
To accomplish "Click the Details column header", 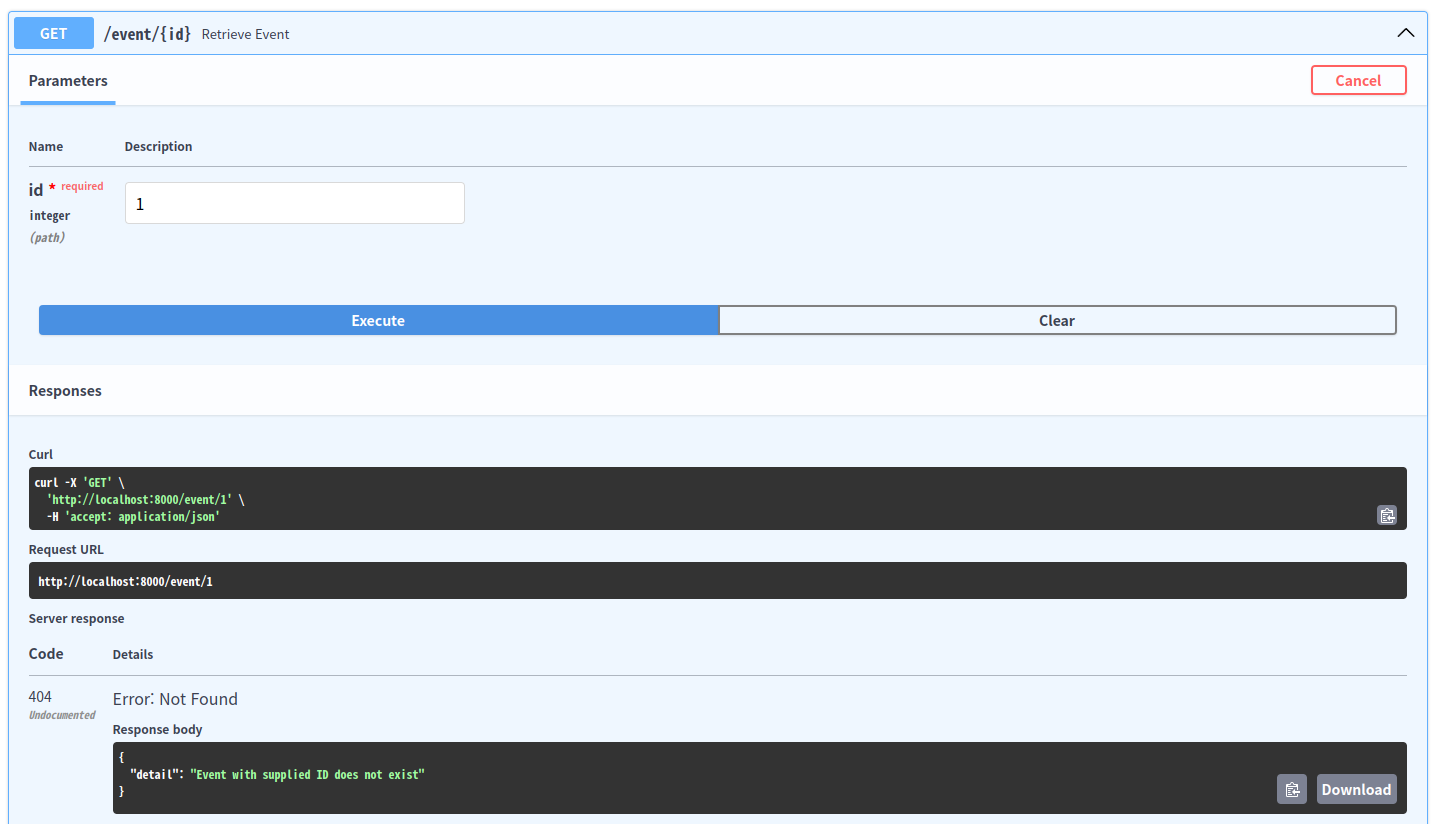I will pyautogui.click(x=133, y=654).
